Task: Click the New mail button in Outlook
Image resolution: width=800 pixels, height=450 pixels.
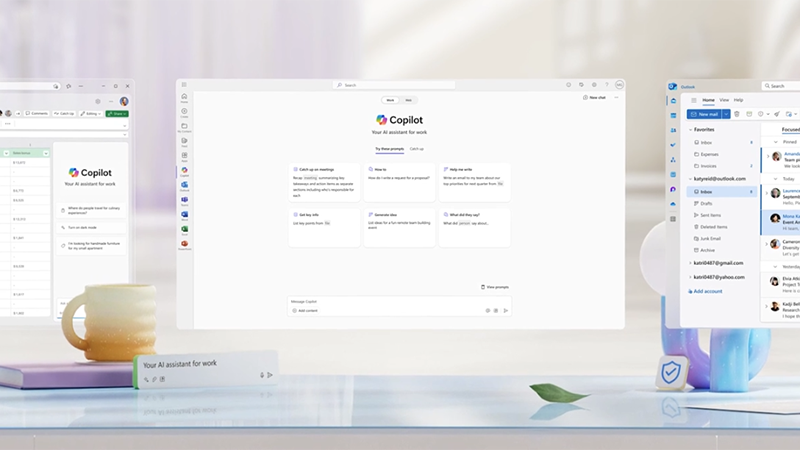Action: point(705,114)
